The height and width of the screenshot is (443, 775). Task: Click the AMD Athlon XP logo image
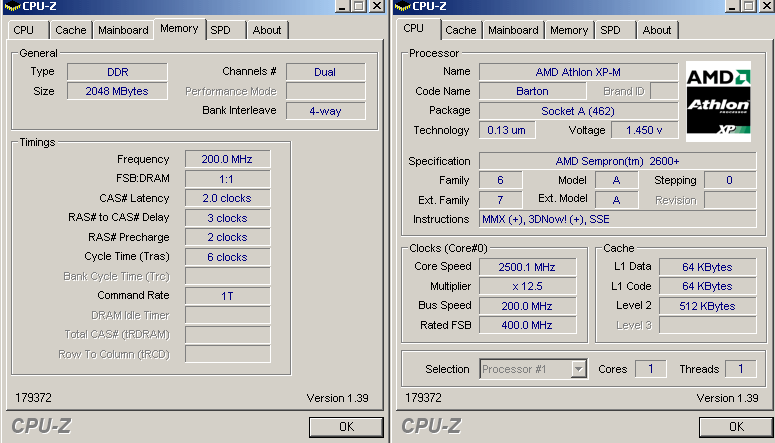718,101
